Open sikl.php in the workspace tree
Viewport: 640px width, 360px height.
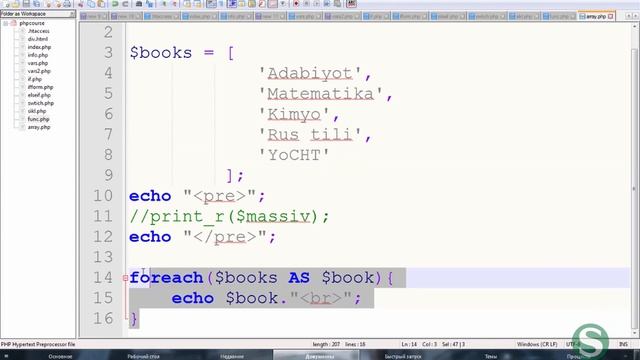click(37, 111)
